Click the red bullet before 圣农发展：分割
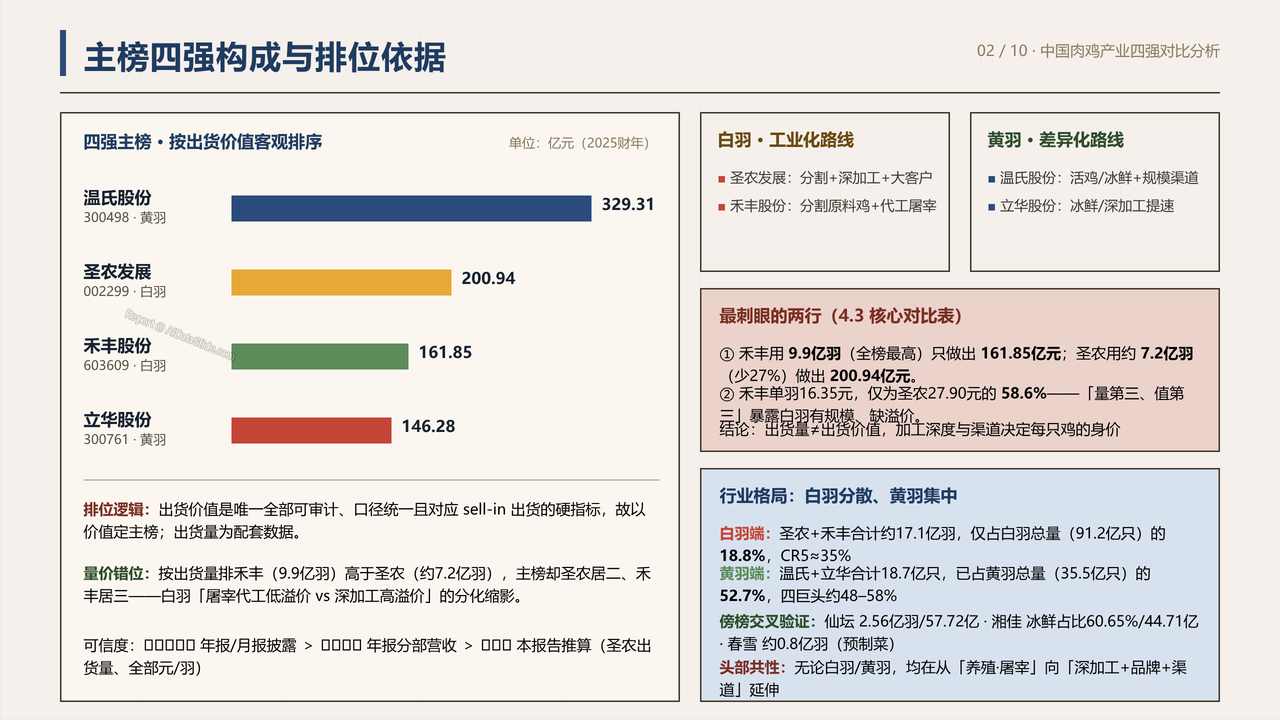This screenshot has width=1280, height=720. tap(722, 179)
